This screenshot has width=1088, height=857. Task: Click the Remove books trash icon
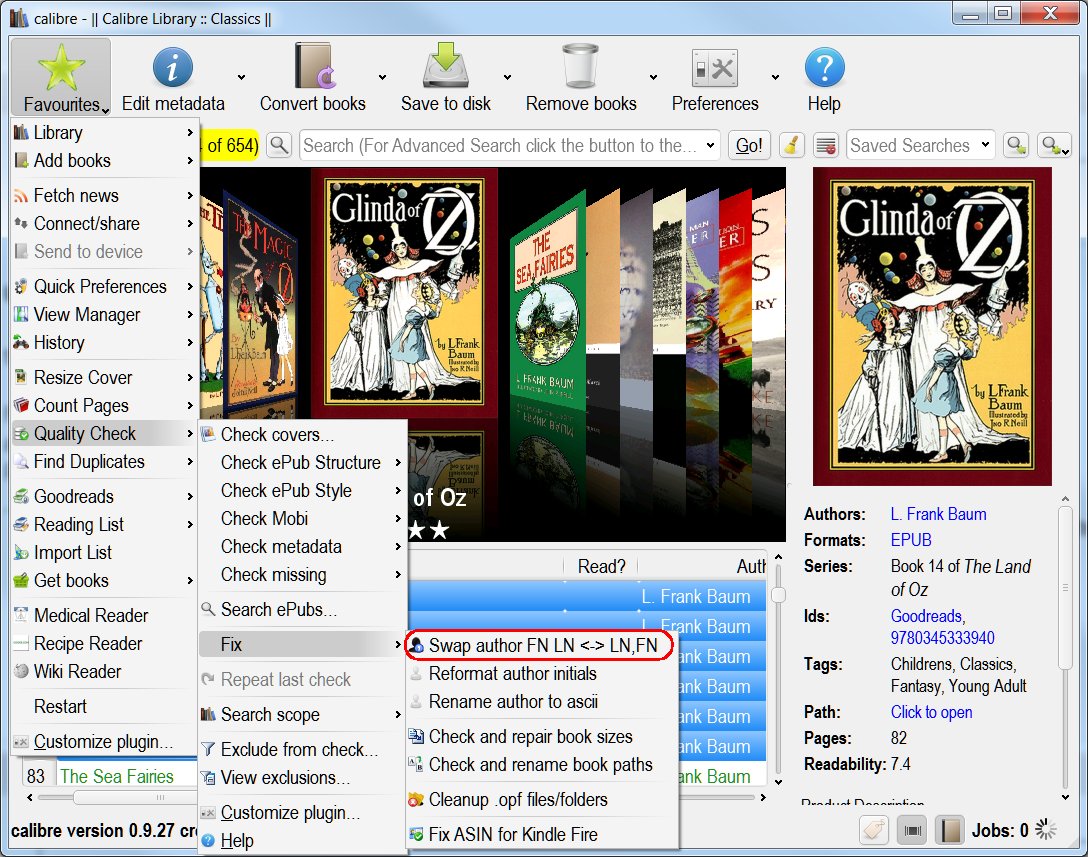[x=580, y=66]
